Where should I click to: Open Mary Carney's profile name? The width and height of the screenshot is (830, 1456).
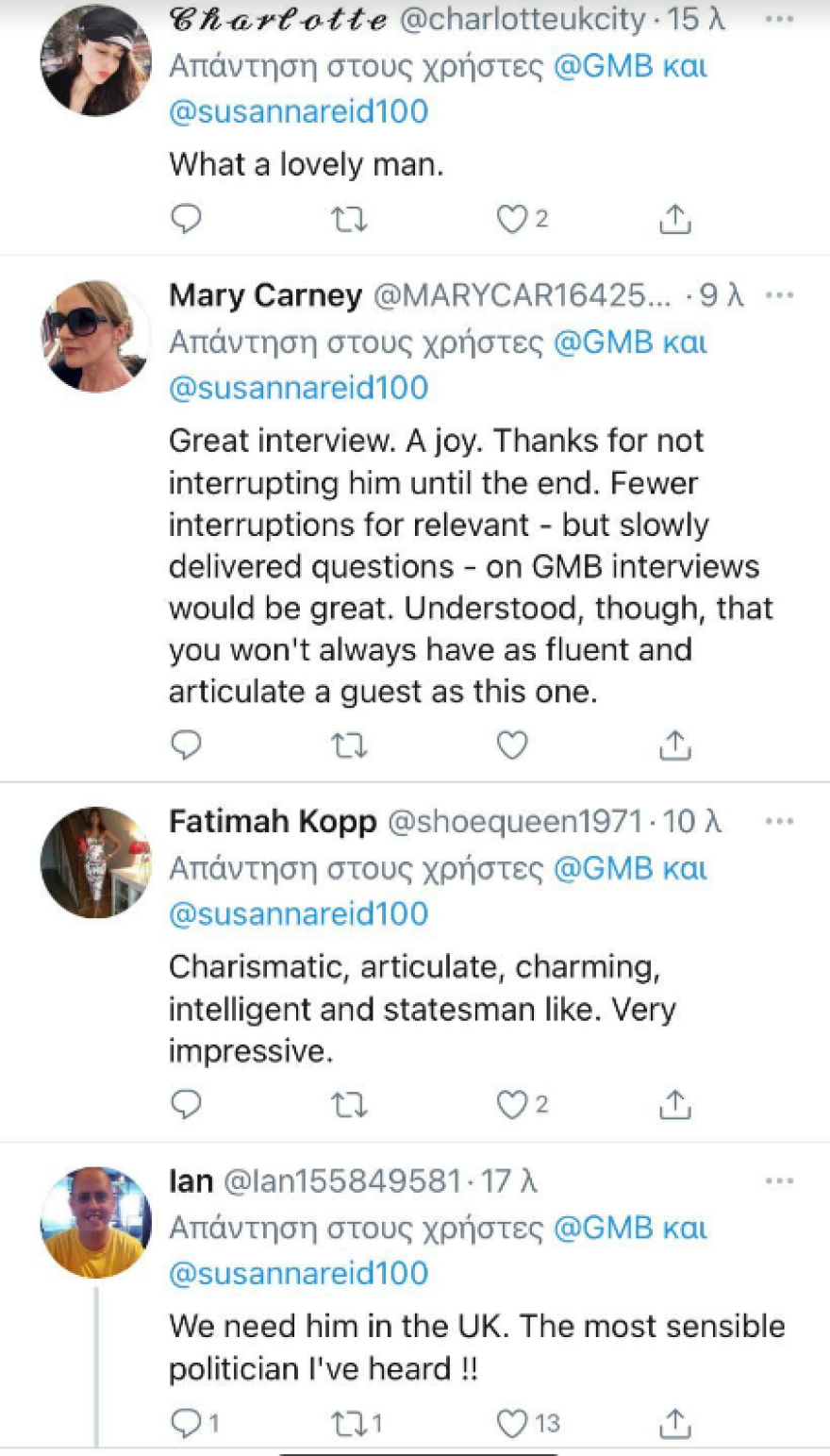pyautogui.click(x=265, y=296)
